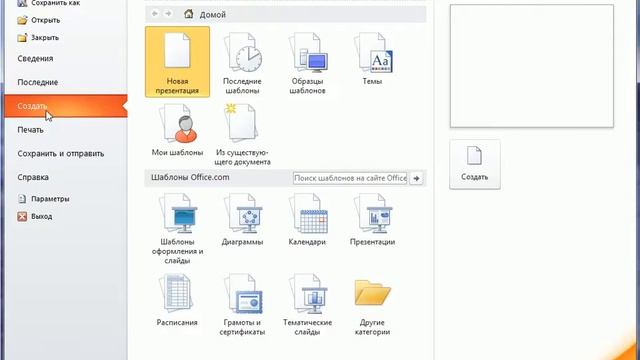The image size is (640, 360).
Task: Click the Создать button under preview
Action: pyautogui.click(x=475, y=164)
